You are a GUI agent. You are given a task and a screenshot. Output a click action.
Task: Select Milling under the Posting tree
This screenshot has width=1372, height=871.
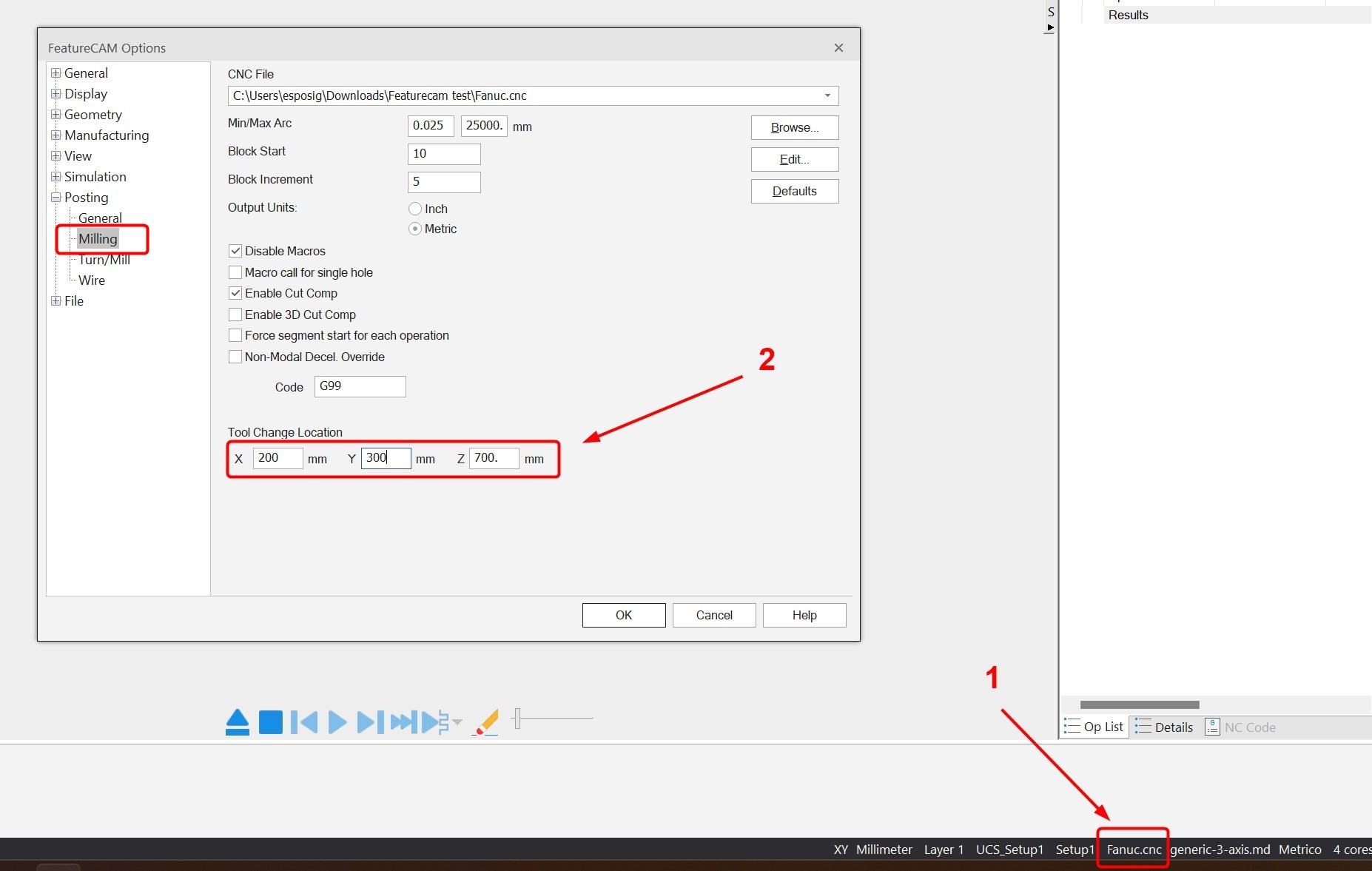click(x=97, y=238)
